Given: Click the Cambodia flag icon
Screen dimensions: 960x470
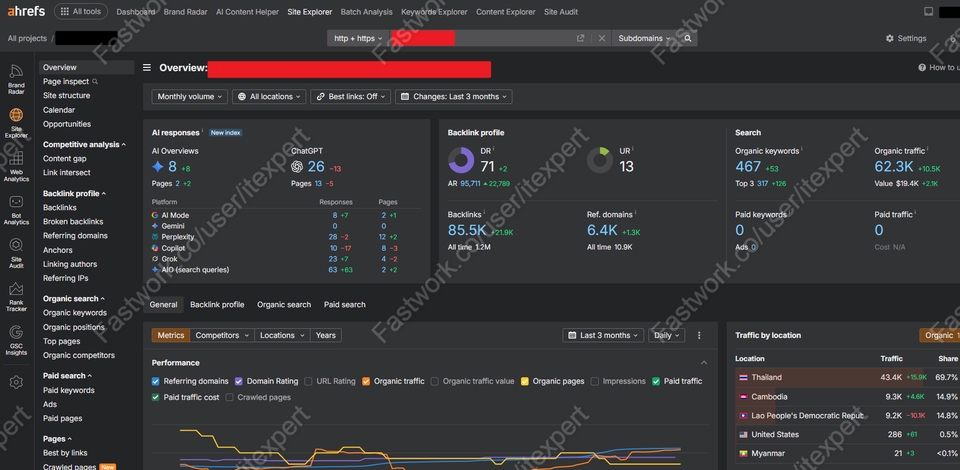Looking at the screenshot, I should point(743,397).
